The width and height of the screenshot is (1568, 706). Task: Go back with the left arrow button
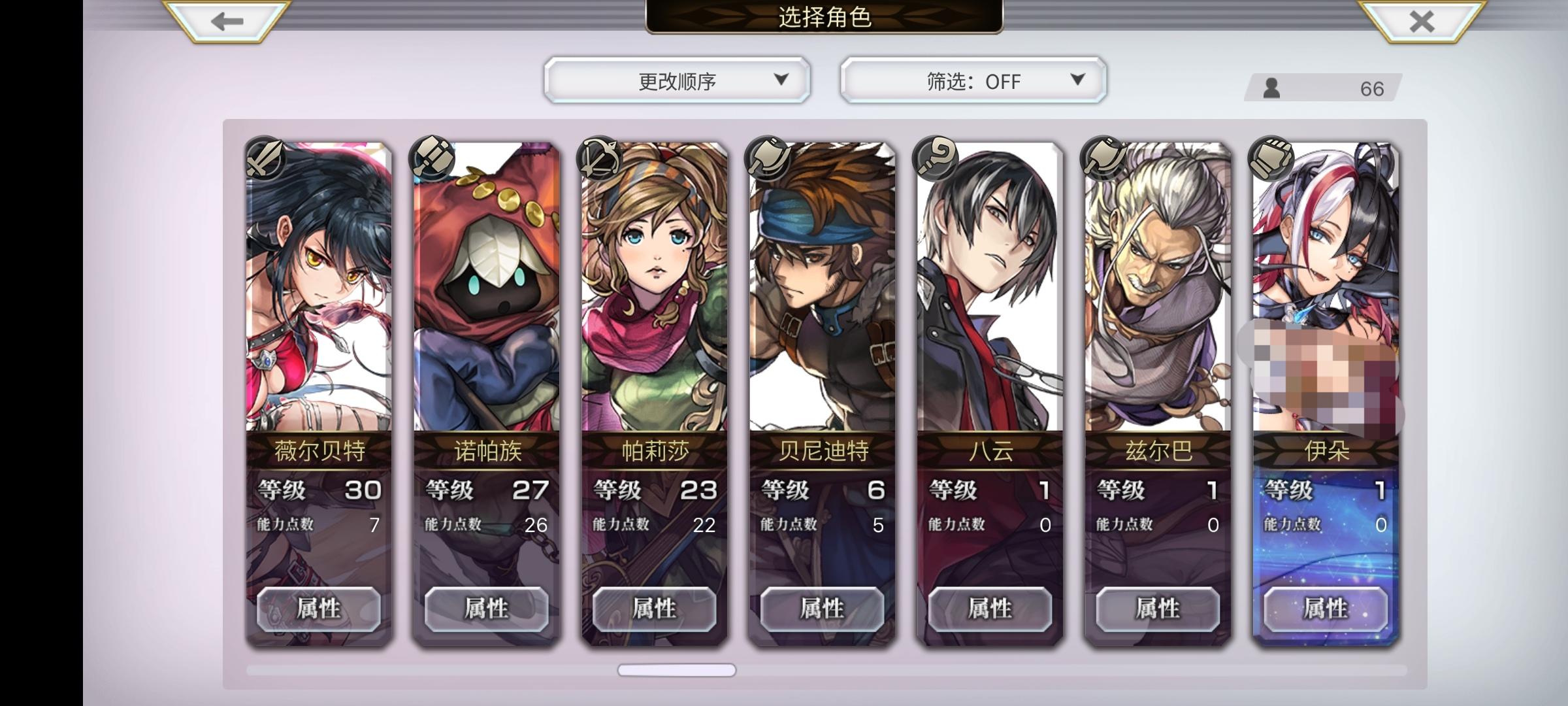tap(227, 22)
